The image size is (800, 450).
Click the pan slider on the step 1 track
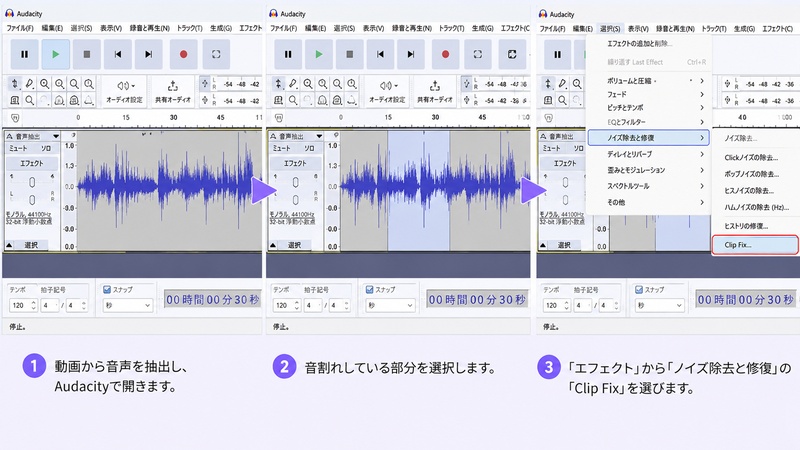(32, 199)
